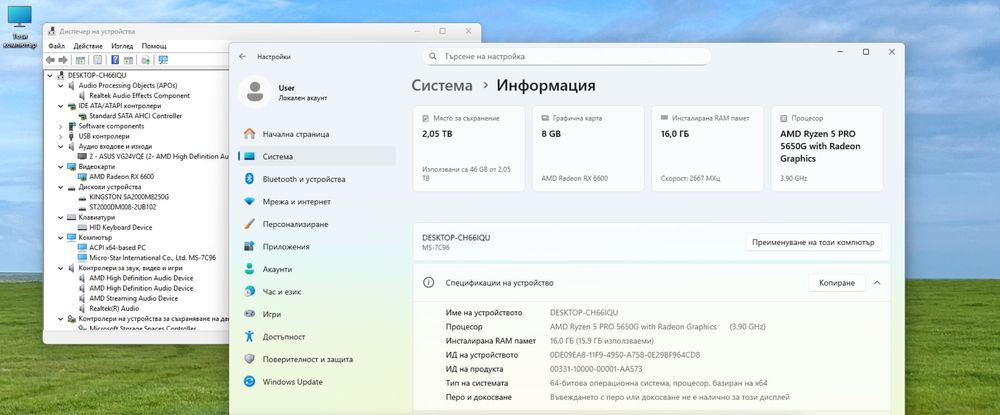The image size is (1000, 415).
Task: Select AMD Streaming Audio Device
Action: (133, 298)
